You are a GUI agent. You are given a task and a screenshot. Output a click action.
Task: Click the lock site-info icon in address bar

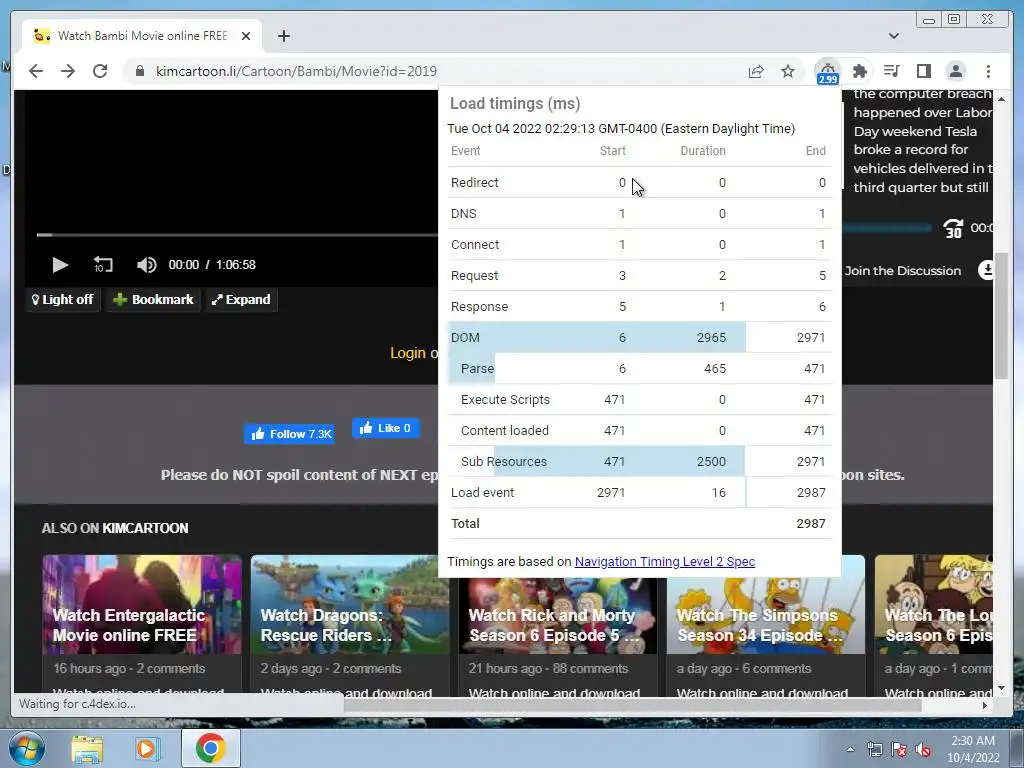tap(140, 71)
